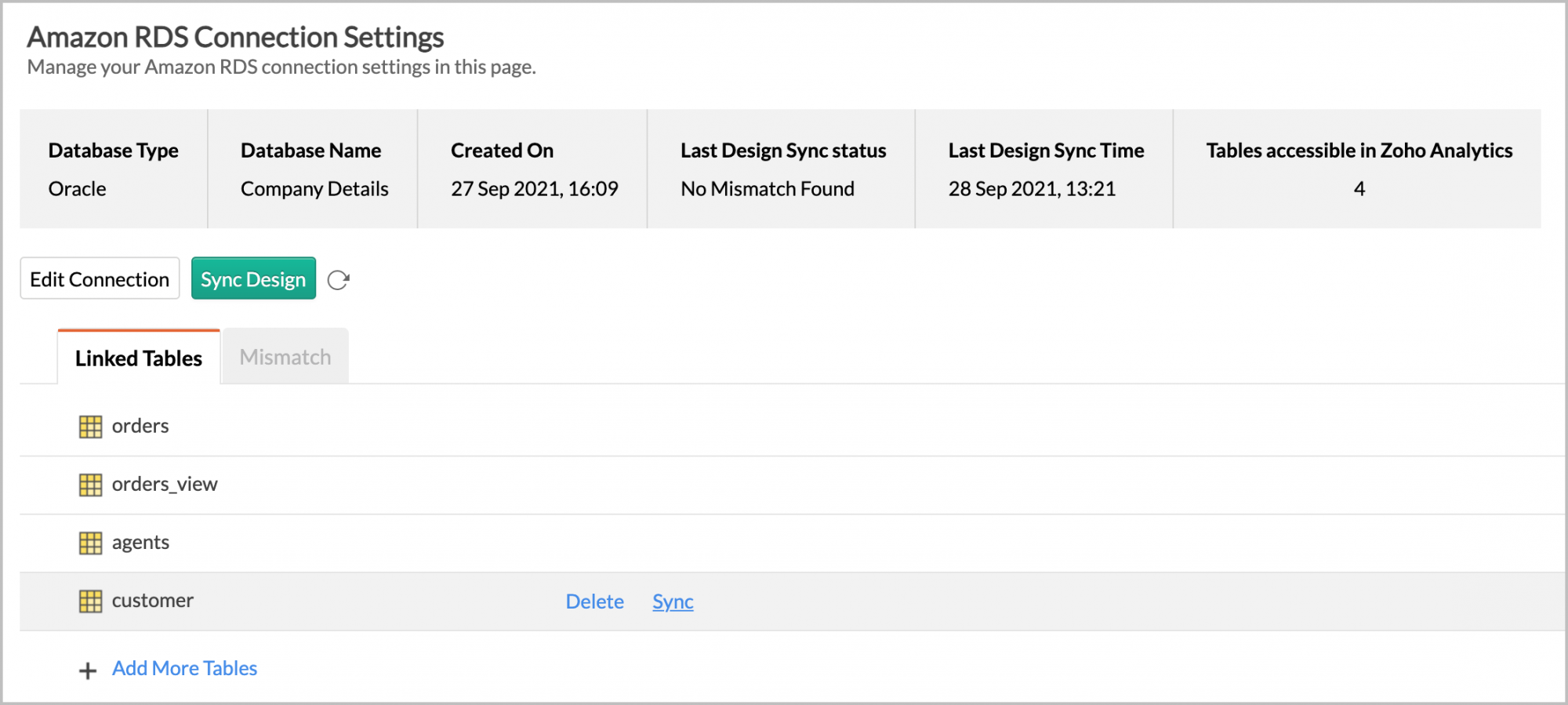
Task: Sync the customer table
Action: 673,601
